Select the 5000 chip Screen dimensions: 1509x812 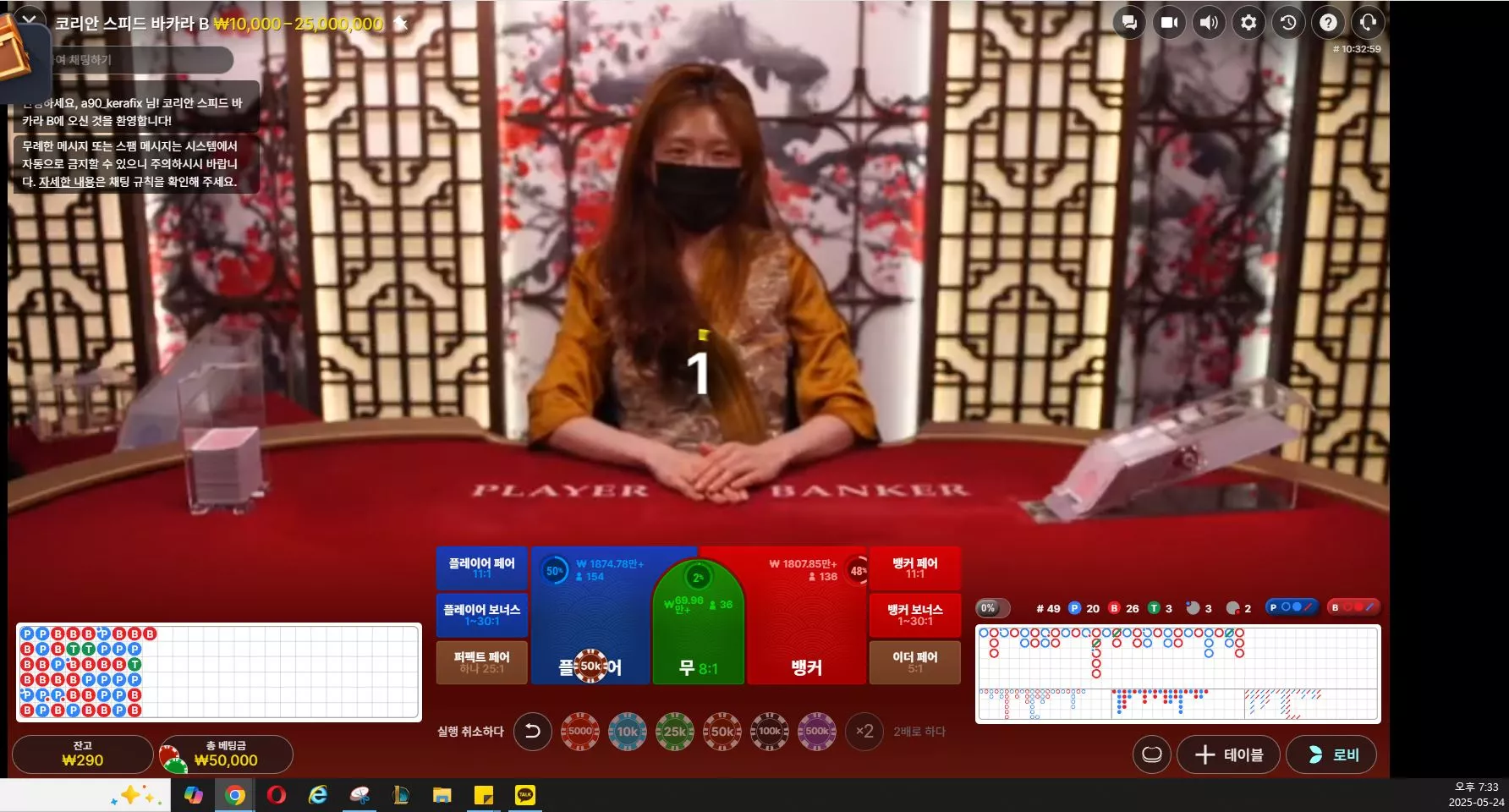[580, 732]
